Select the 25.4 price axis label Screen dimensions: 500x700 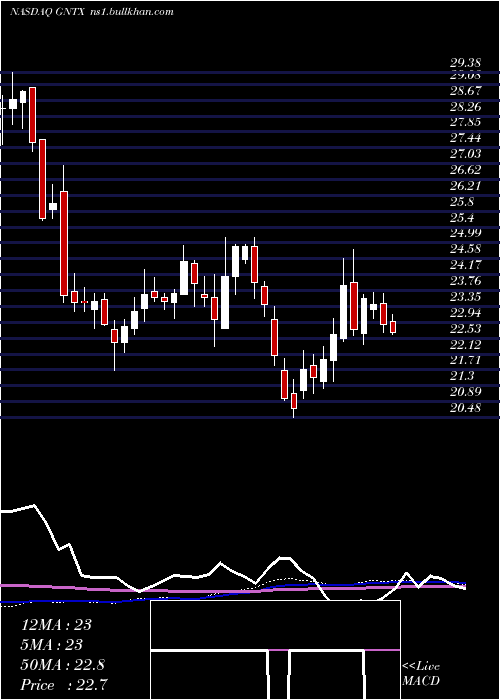click(x=462, y=217)
